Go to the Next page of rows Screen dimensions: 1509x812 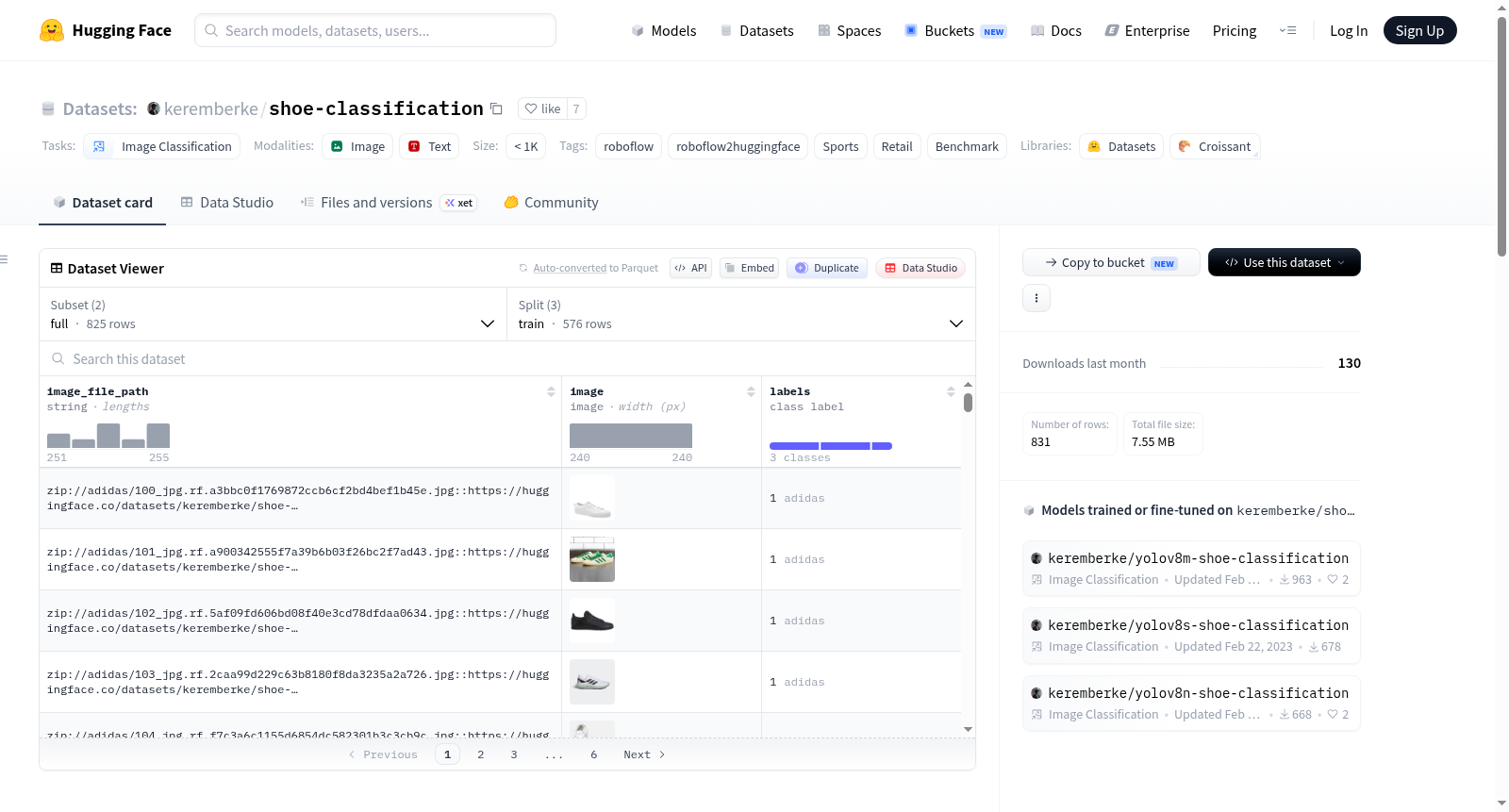(x=644, y=754)
